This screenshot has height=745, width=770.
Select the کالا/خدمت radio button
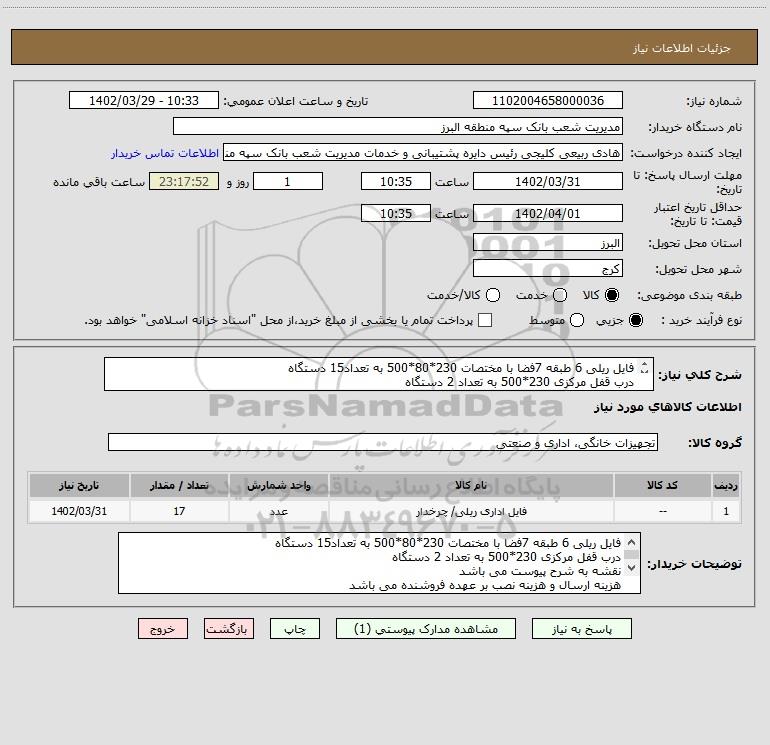[493, 295]
